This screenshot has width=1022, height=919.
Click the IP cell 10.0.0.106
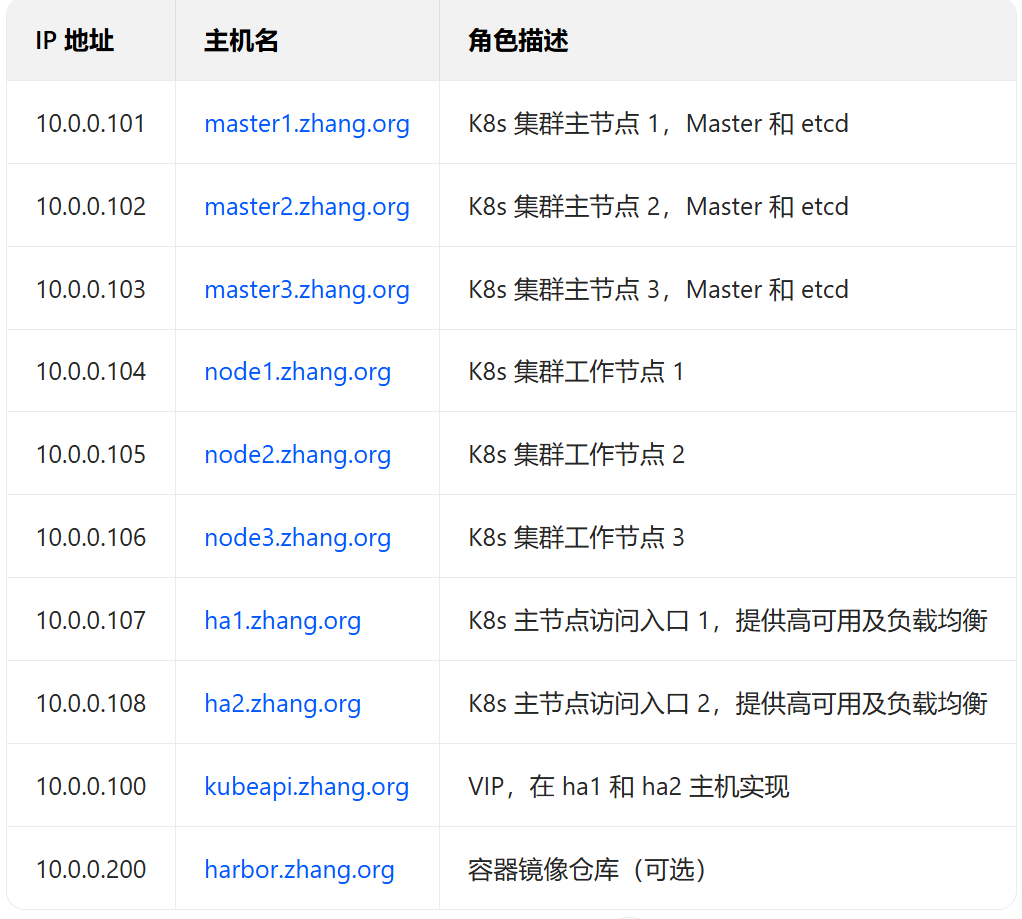[91, 538]
